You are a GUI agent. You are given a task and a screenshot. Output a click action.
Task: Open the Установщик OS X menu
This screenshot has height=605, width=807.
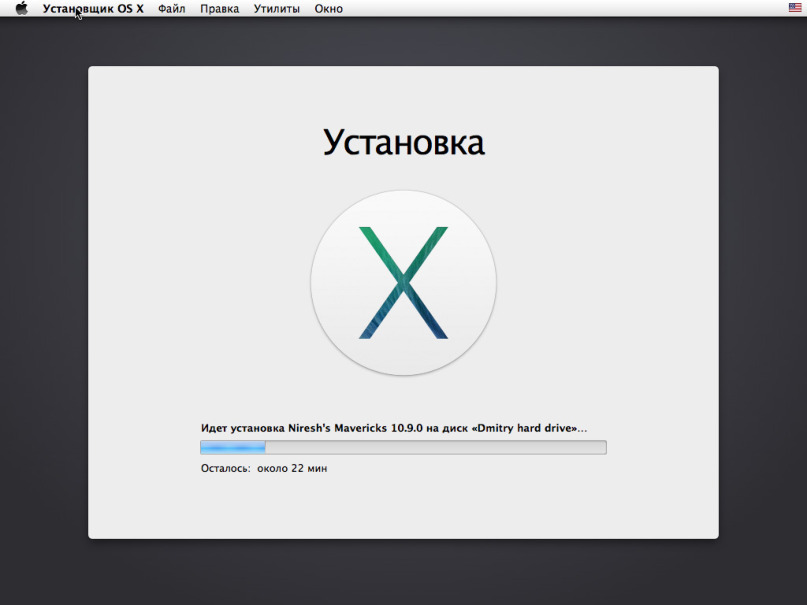click(x=93, y=9)
